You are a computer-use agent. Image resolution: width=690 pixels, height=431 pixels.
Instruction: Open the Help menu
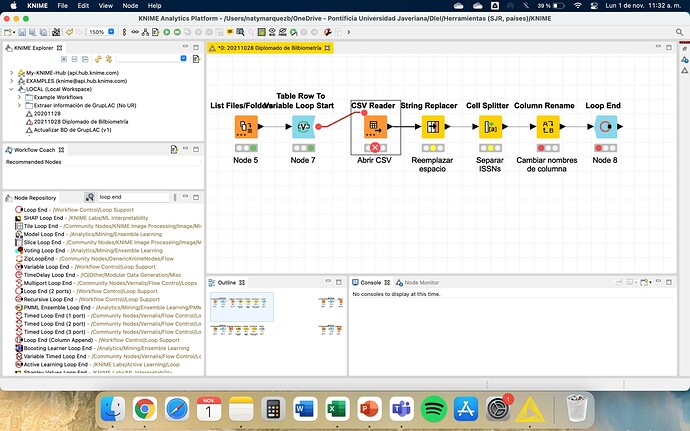point(154,6)
